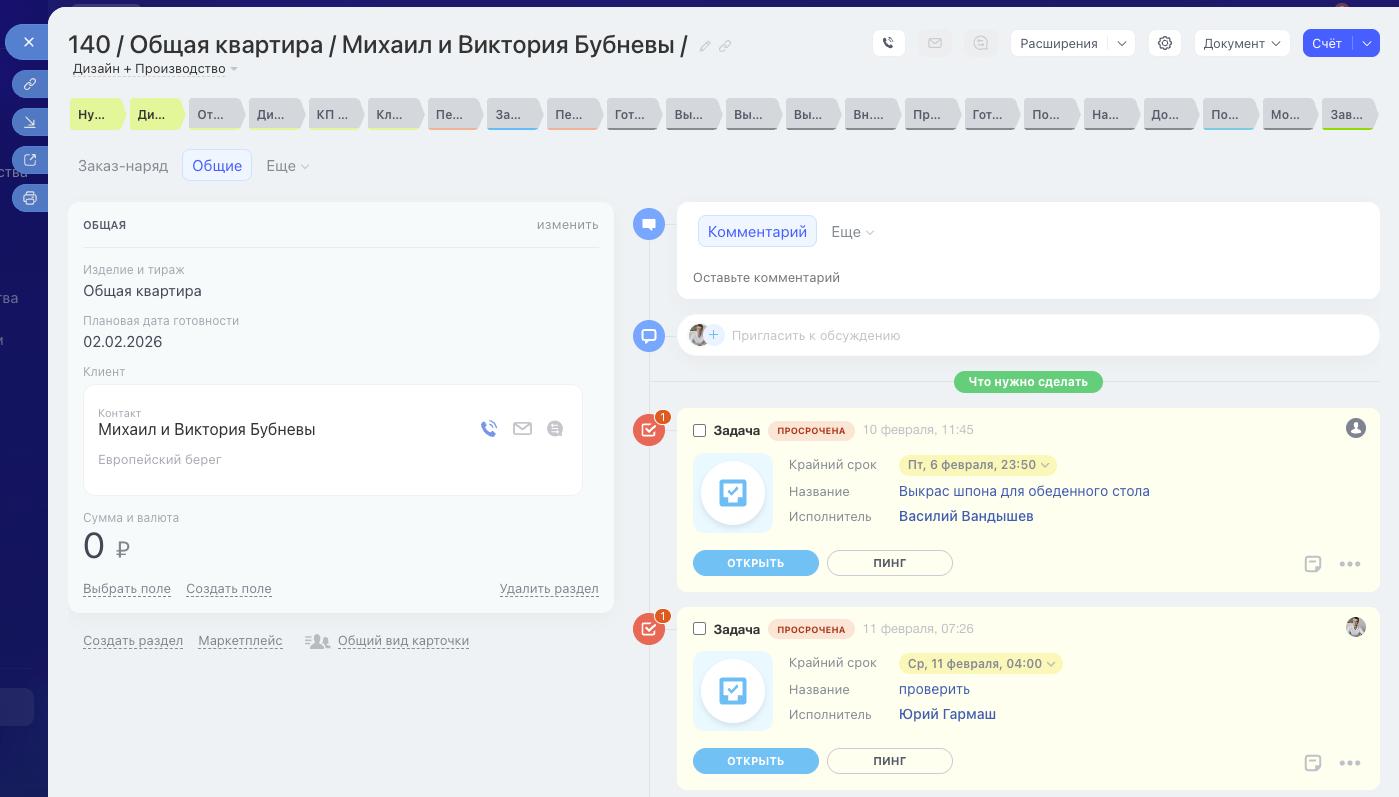Screen dimensions: 1399x797
Task: Mark the проверить task checkbox complete
Action: tap(700, 629)
